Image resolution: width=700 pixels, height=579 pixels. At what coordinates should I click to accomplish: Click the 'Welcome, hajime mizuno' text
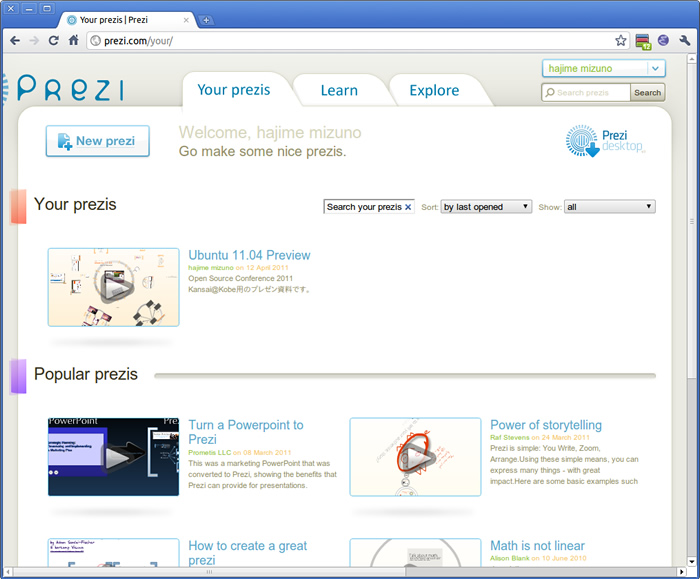point(270,133)
